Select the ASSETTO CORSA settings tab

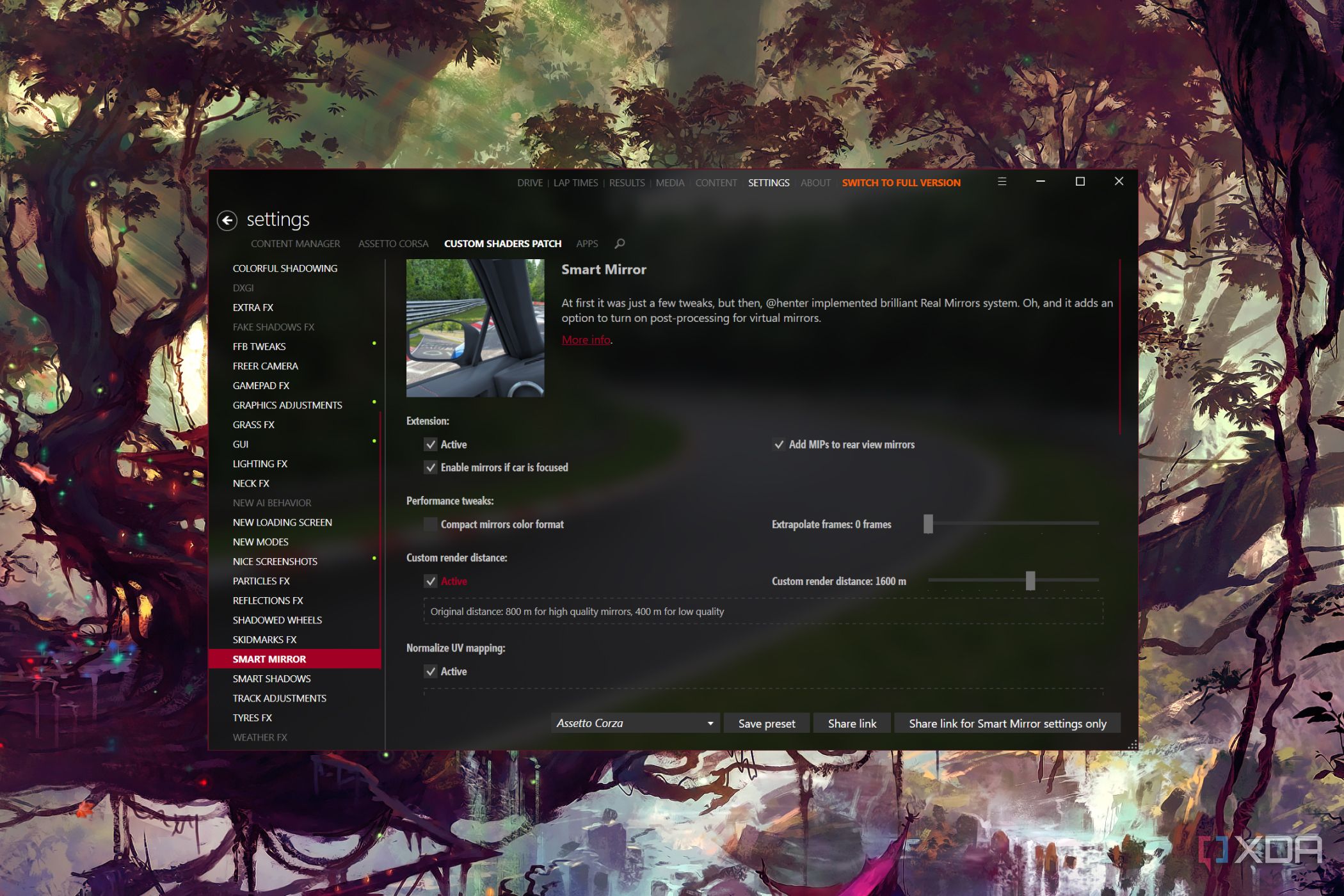pos(393,244)
